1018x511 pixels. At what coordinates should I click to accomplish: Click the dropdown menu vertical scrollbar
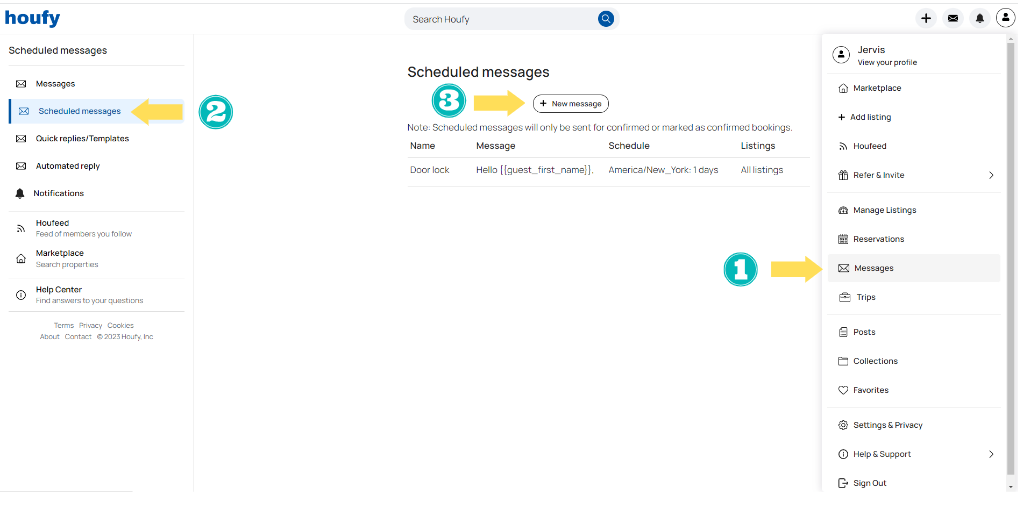point(1010,260)
